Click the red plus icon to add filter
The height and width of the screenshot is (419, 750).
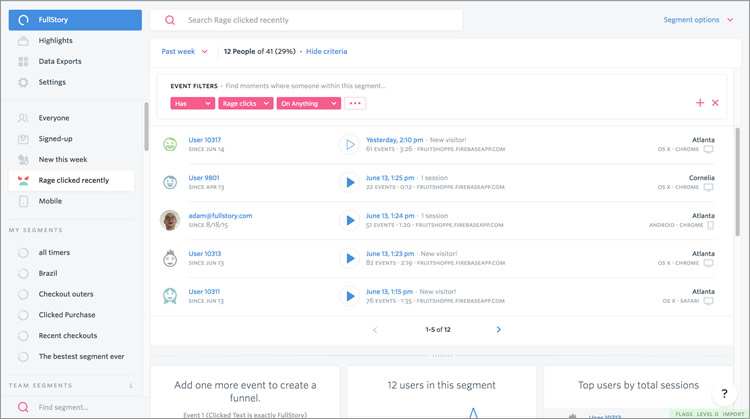700,103
